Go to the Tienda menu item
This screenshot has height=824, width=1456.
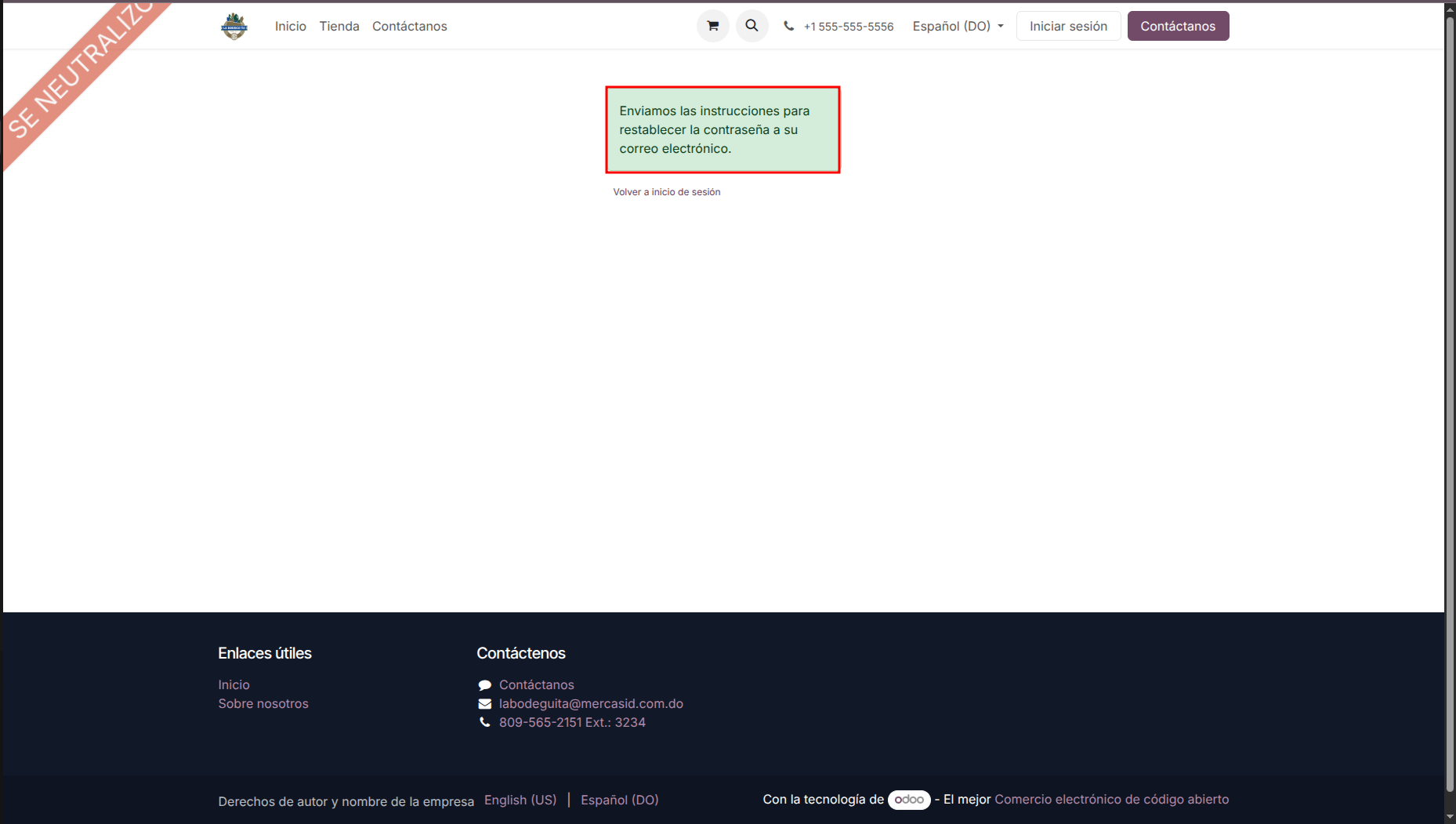(339, 26)
